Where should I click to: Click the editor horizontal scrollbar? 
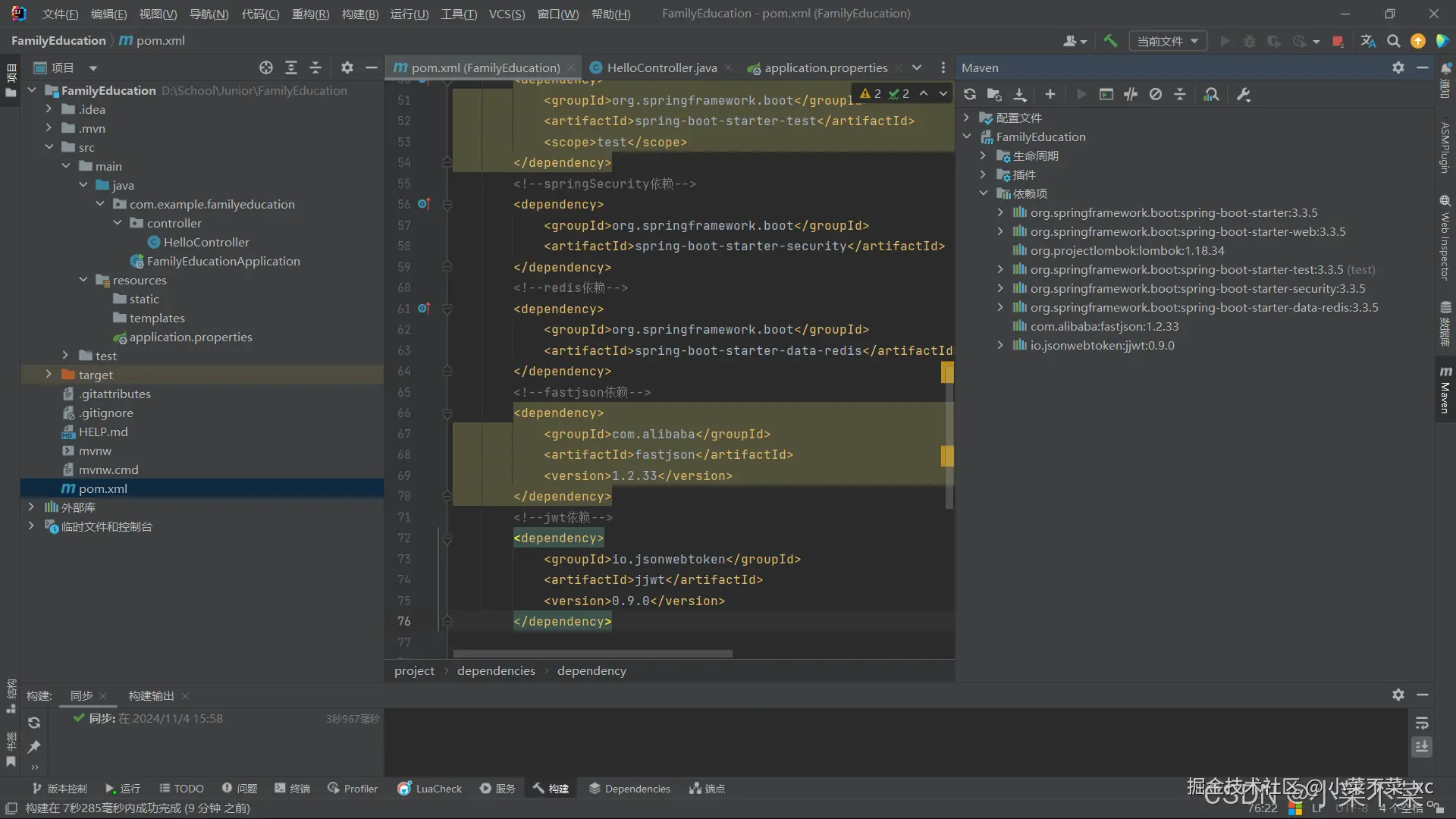[592, 653]
